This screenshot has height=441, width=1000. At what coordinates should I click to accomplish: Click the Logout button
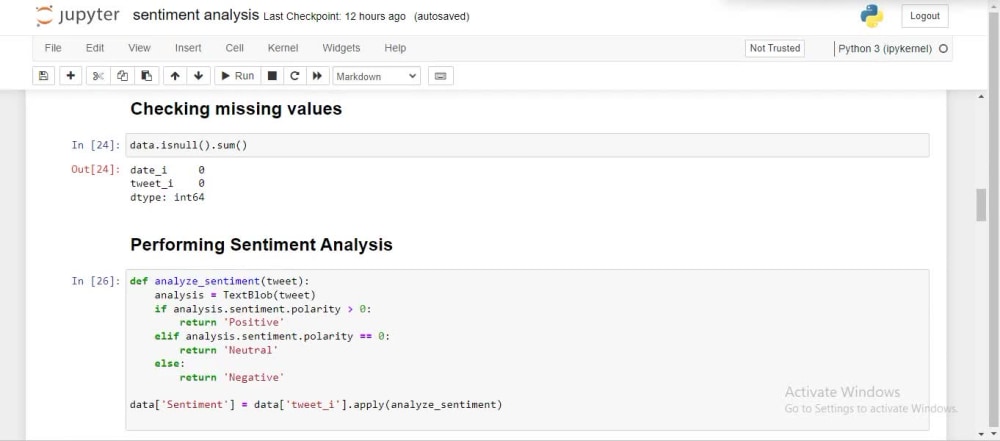coord(925,16)
